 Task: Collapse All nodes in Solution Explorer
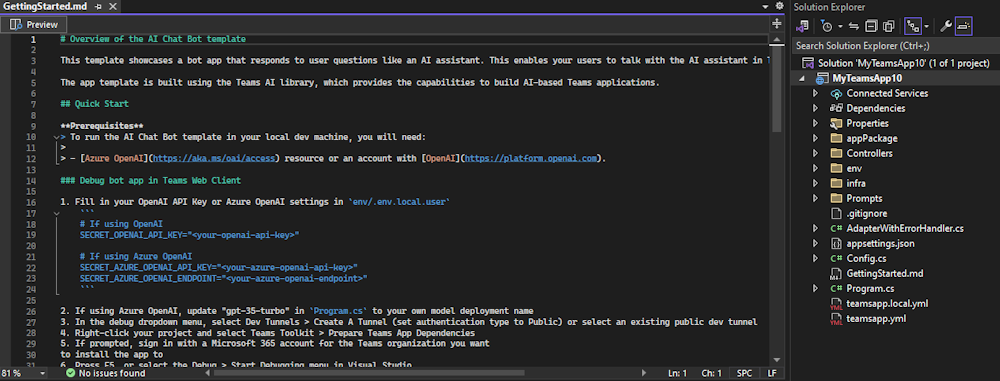(871, 26)
